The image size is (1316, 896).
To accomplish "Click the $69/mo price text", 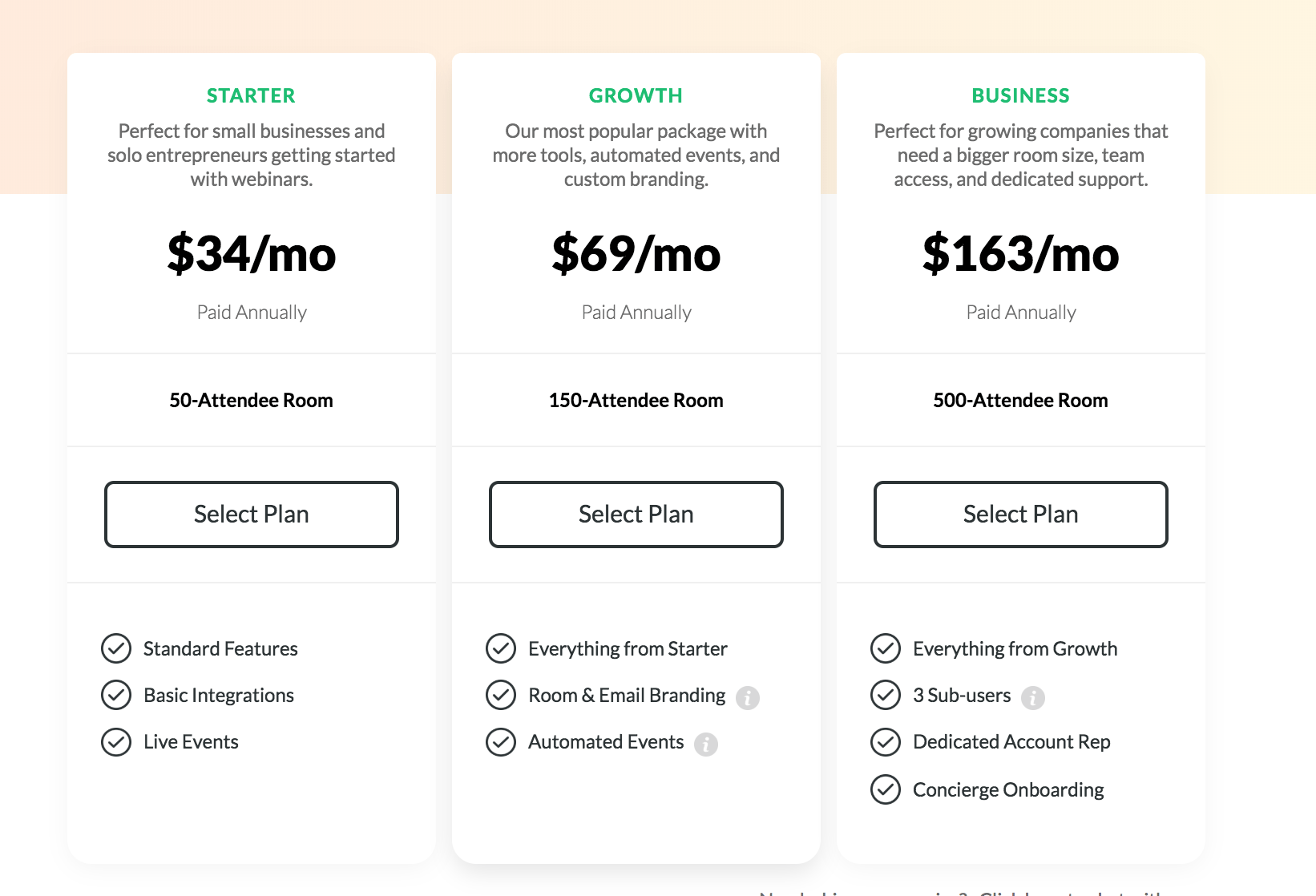I will [636, 254].
